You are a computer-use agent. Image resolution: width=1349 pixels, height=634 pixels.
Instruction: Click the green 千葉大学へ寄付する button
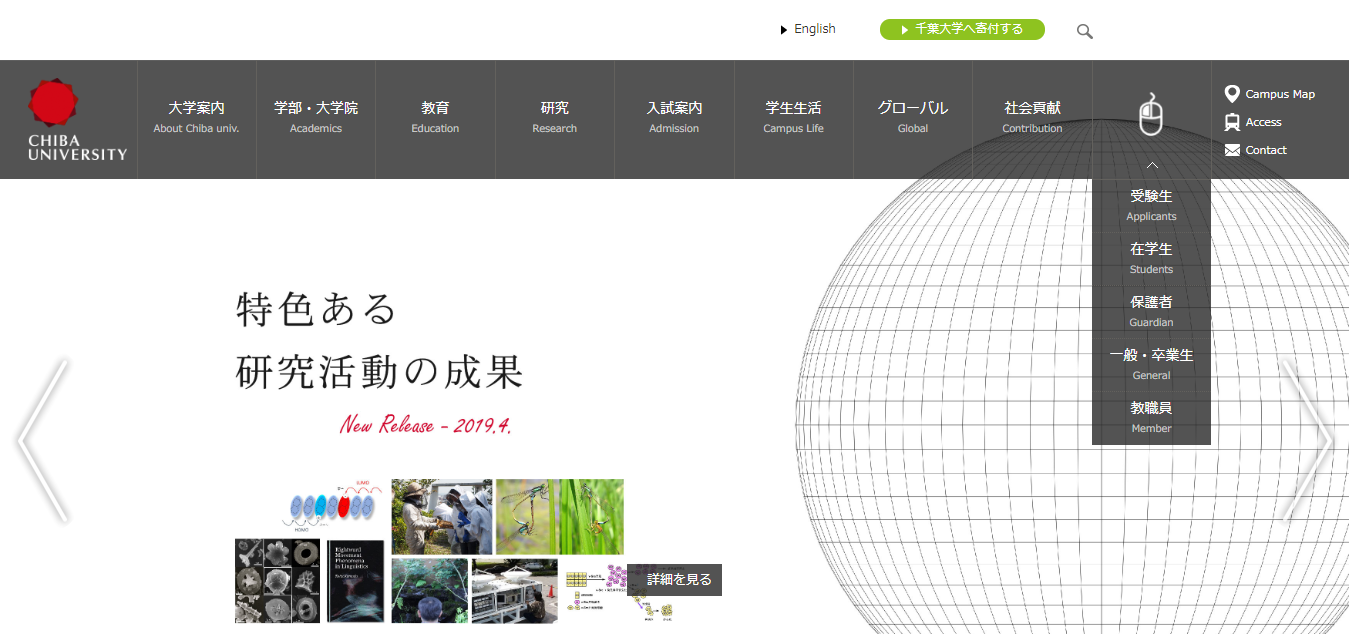point(962,29)
